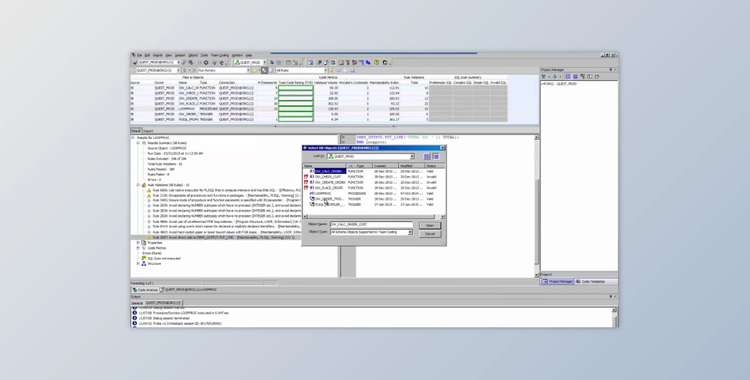Click red invalid icon beside OW_CHECK_CUST
The width and height of the screenshot is (750, 380).
click(306, 177)
